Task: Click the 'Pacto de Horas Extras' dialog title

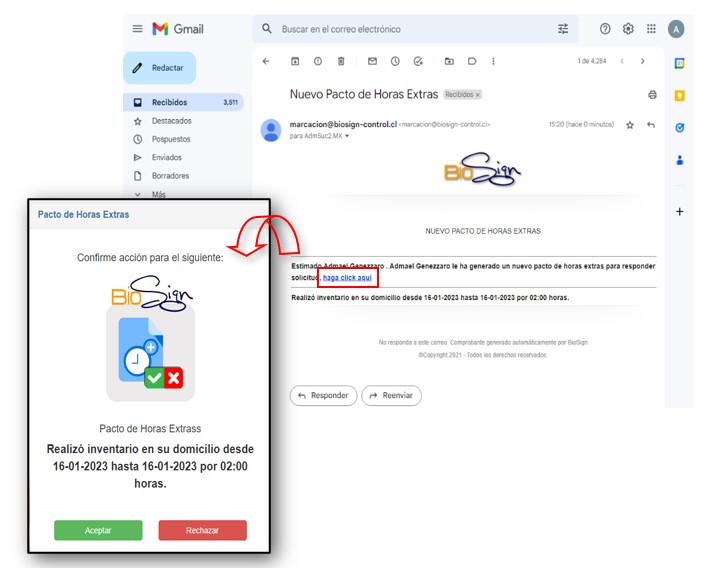Action: click(x=83, y=215)
